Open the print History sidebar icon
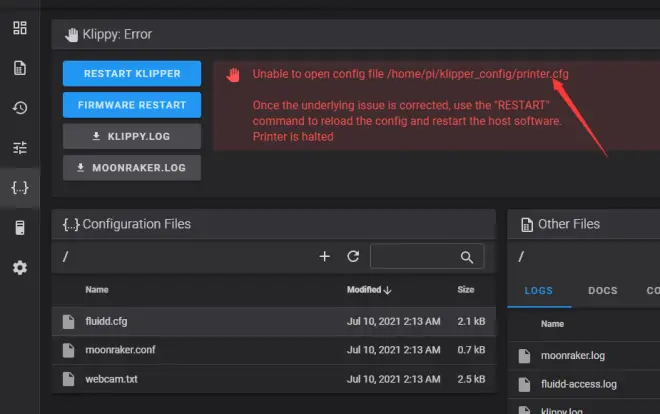Image resolution: width=660 pixels, height=414 pixels. pyautogui.click(x=20, y=108)
